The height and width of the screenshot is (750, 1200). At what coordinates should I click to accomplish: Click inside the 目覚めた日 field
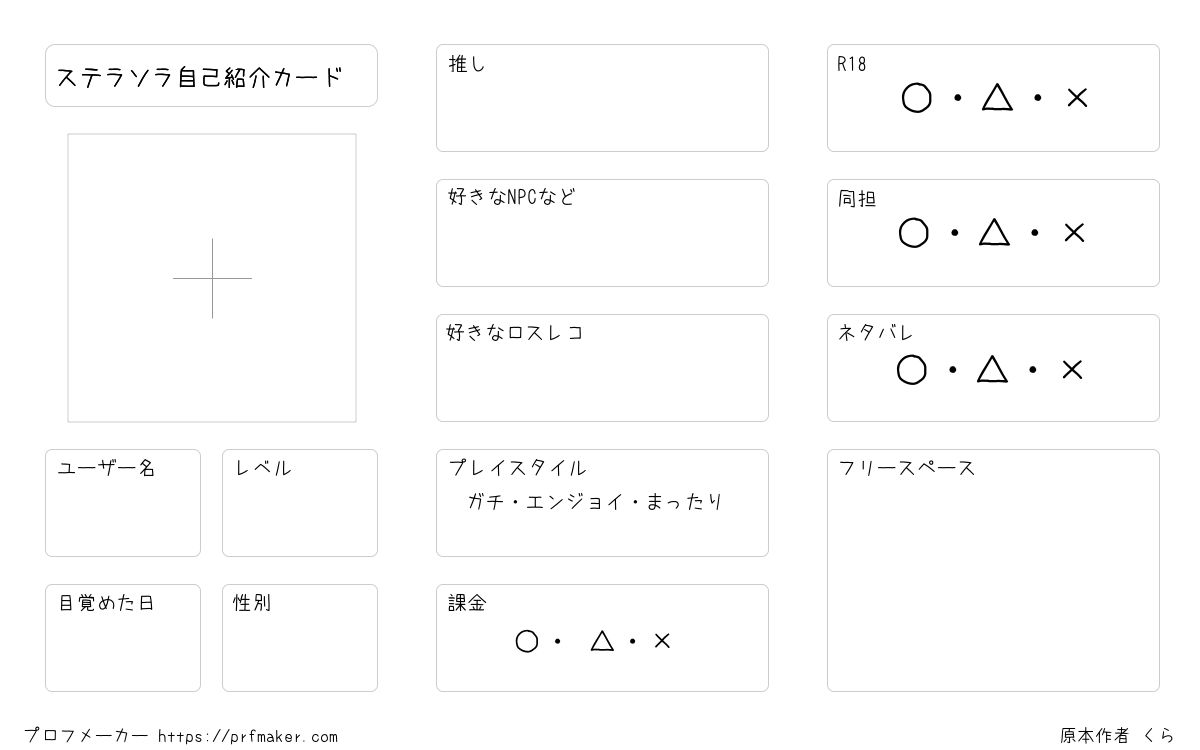pos(123,638)
